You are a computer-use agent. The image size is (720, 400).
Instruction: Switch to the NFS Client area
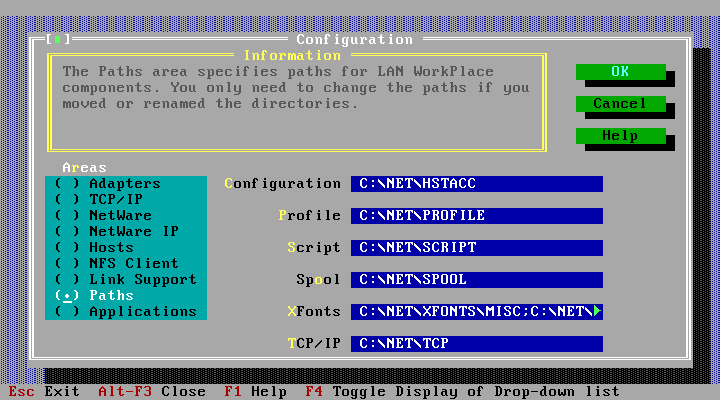coord(117,264)
